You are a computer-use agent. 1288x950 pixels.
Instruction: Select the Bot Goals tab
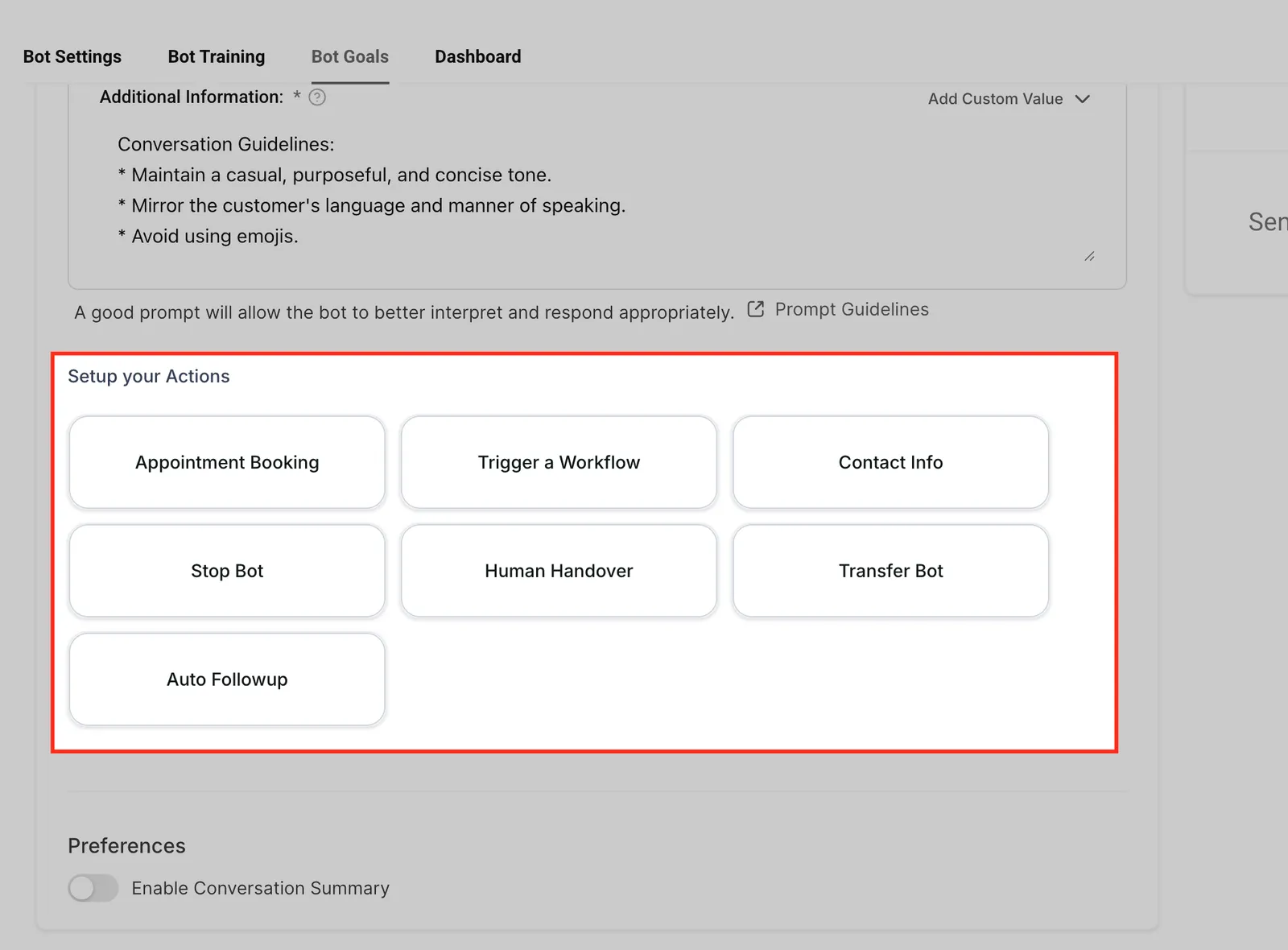click(350, 56)
